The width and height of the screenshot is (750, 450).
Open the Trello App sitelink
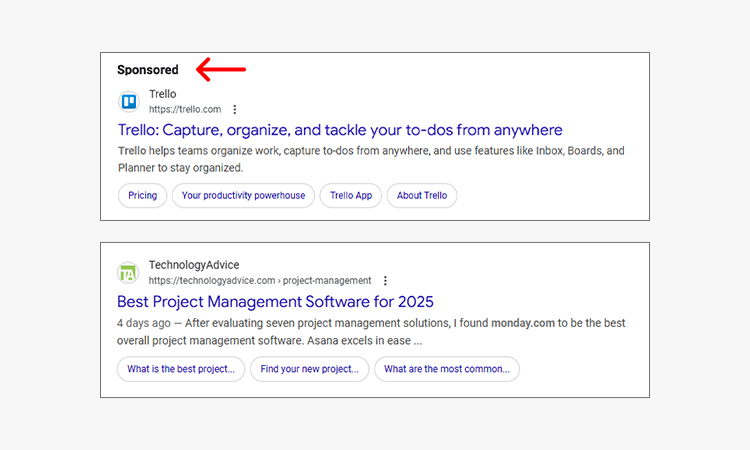tap(351, 195)
